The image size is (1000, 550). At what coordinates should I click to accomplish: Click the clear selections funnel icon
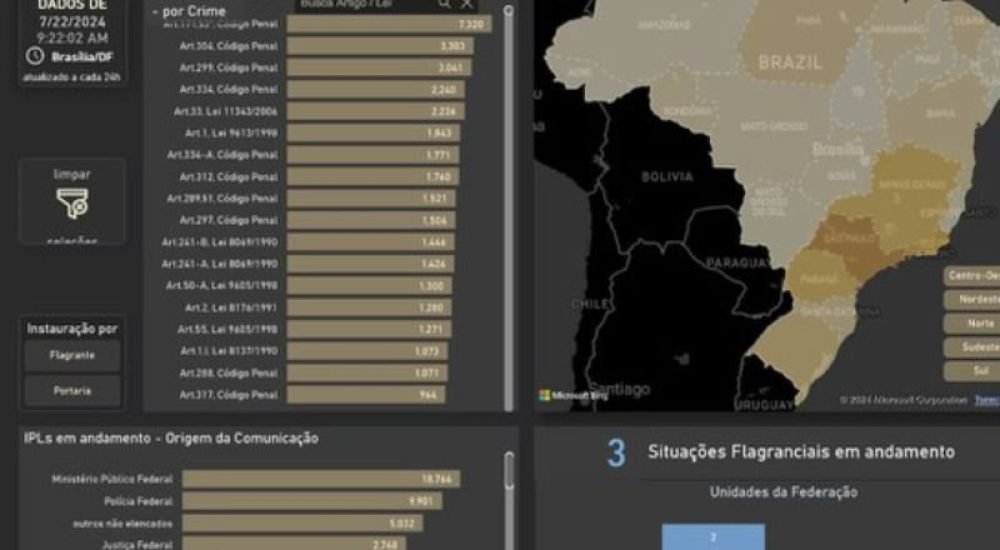click(72, 203)
